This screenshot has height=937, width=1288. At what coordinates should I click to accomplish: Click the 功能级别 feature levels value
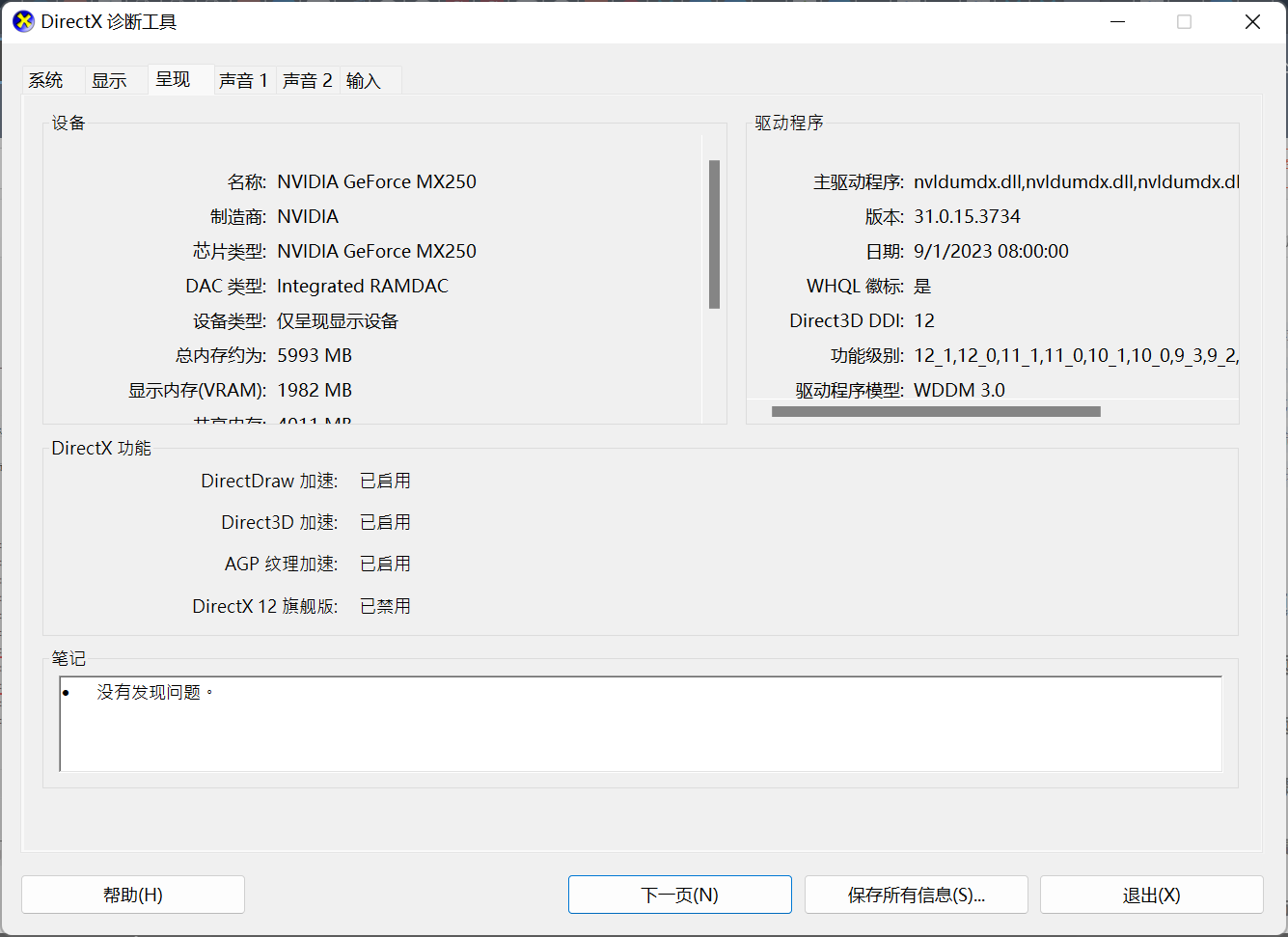click(x=1077, y=356)
